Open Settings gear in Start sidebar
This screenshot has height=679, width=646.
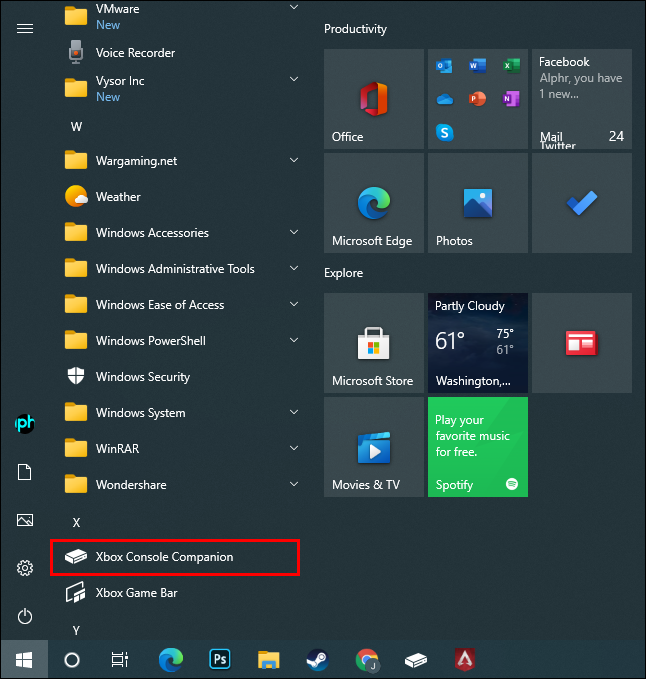point(25,568)
